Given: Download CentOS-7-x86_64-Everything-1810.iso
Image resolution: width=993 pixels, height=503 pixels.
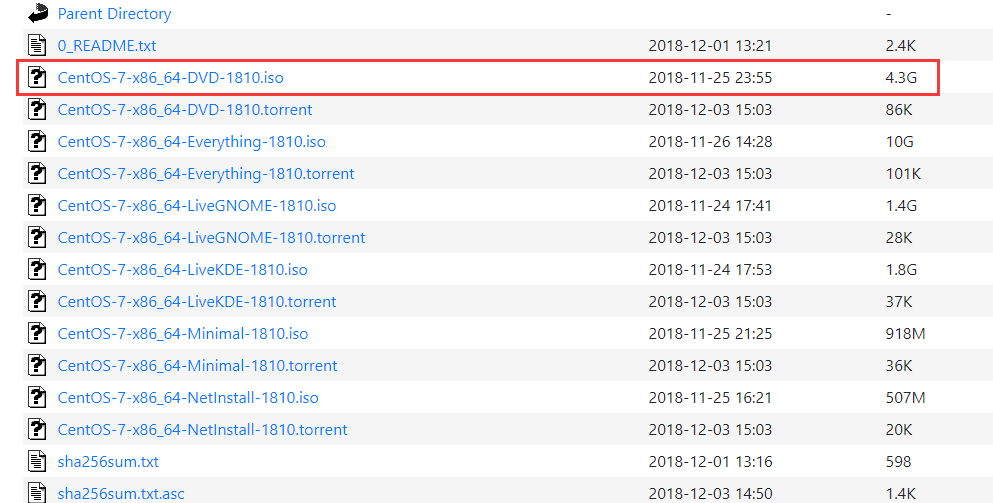Looking at the screenshot, I should tap(191, 142).
